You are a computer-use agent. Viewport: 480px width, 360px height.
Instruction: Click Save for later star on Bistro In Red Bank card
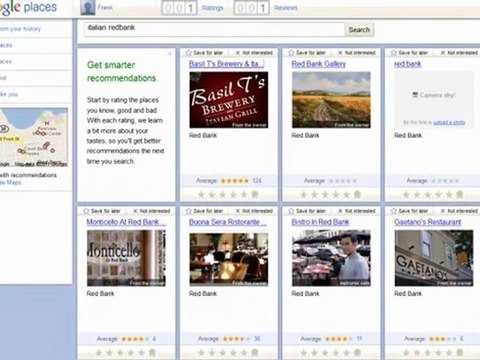291,211
